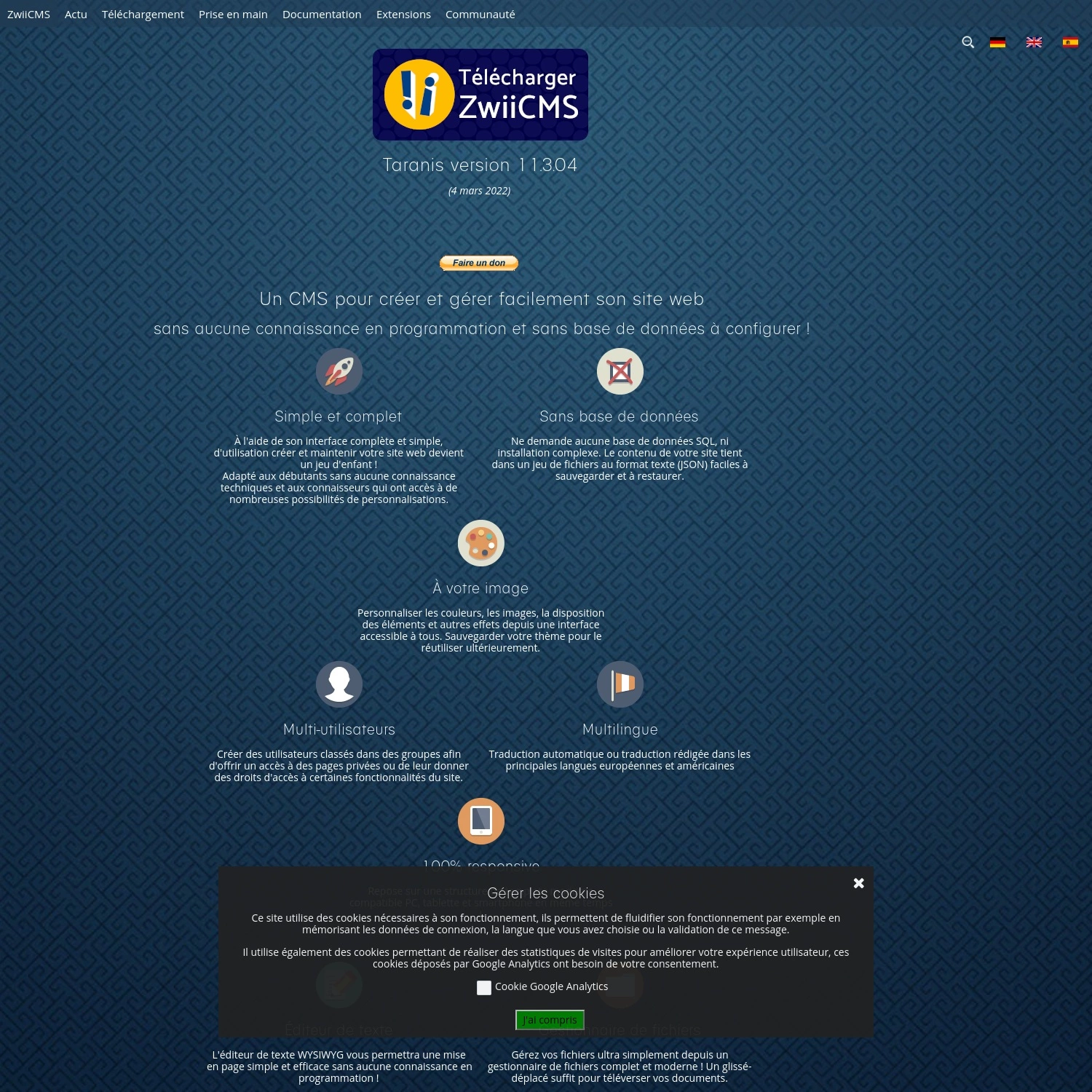Switch site language to German flag

(997, 42)
